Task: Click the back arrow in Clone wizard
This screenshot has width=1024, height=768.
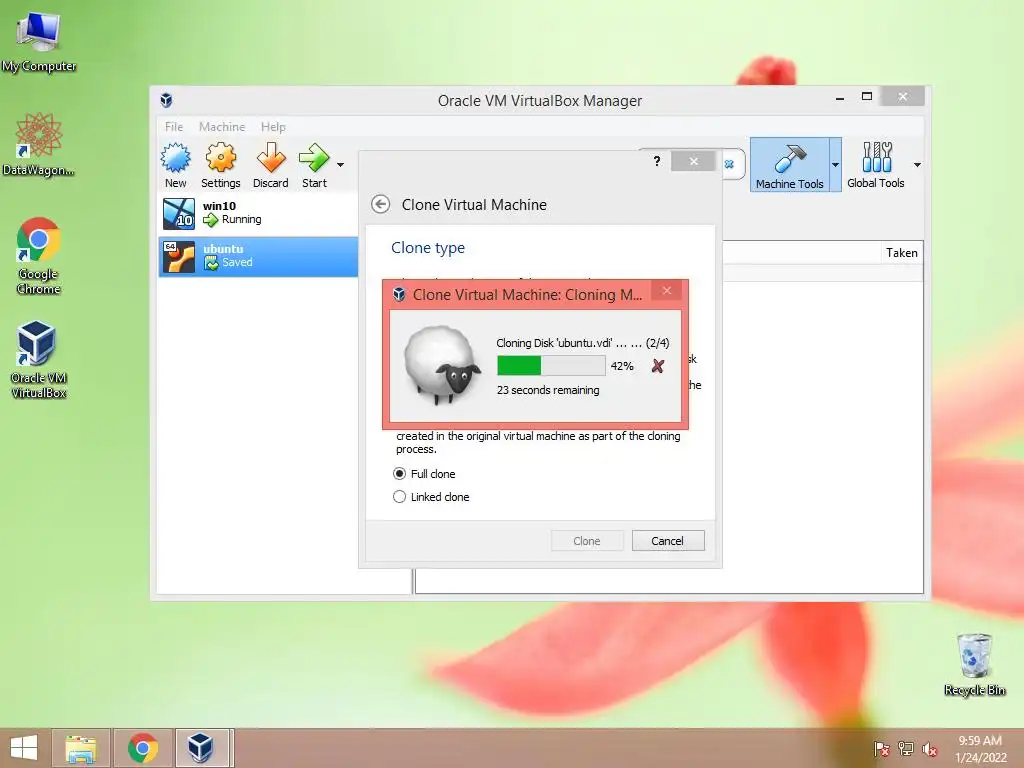Action: tap(381, 204)
